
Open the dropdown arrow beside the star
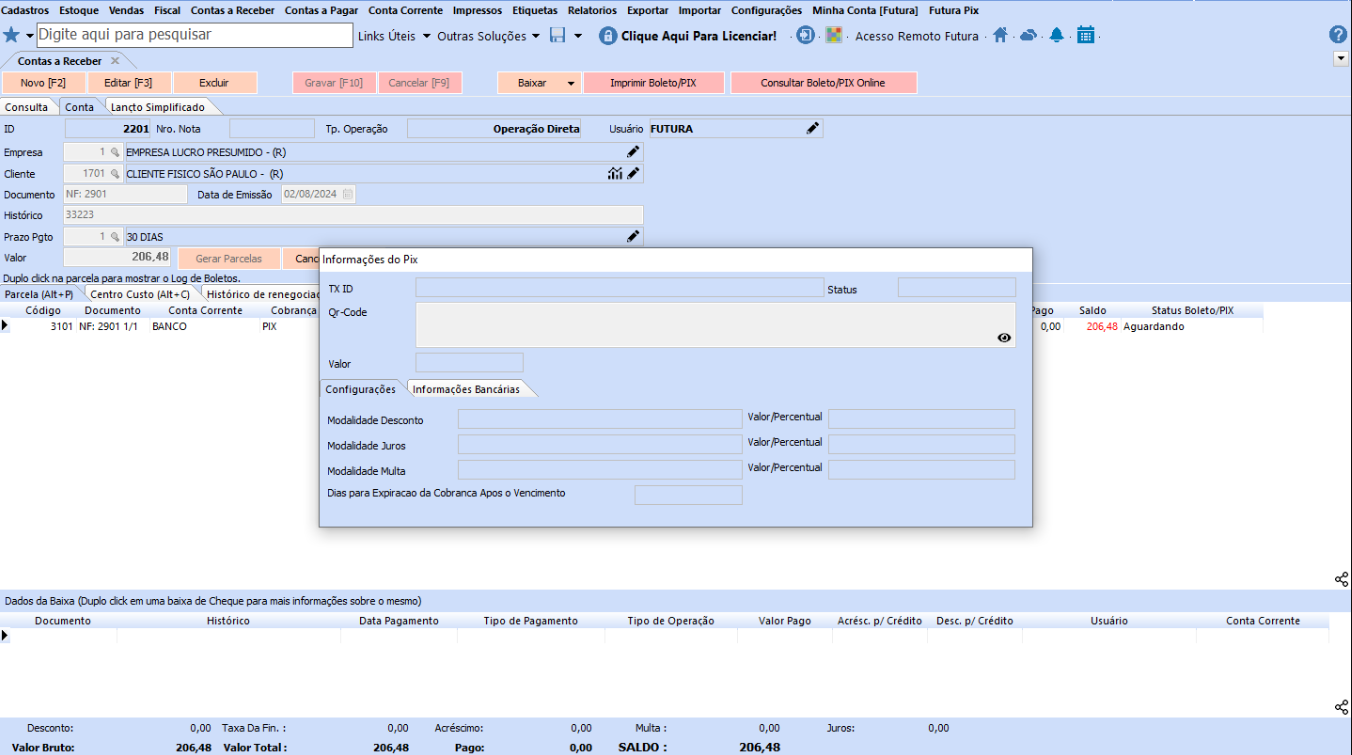[x=30, y=36]
